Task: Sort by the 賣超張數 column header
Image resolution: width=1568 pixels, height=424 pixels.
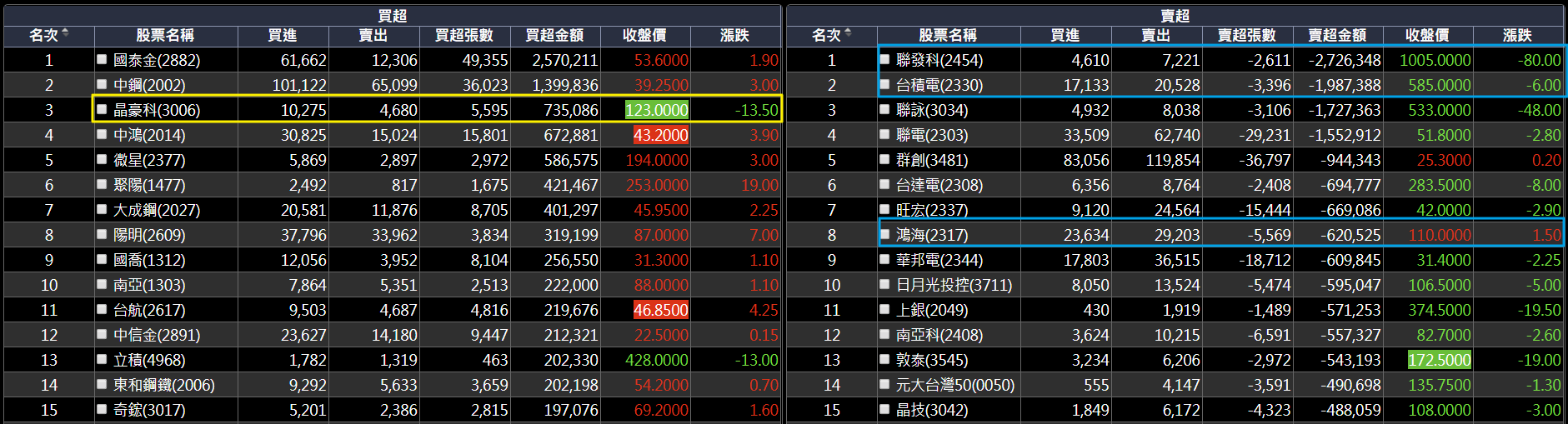Action: coord(1247,35)
